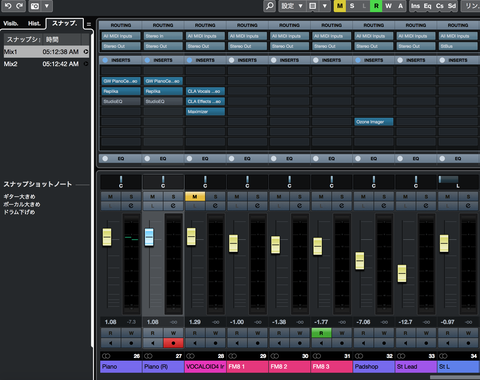The image size is (480, 380).
Task: Click the recall icon on the Mix1 row
Action: [86, 52]
